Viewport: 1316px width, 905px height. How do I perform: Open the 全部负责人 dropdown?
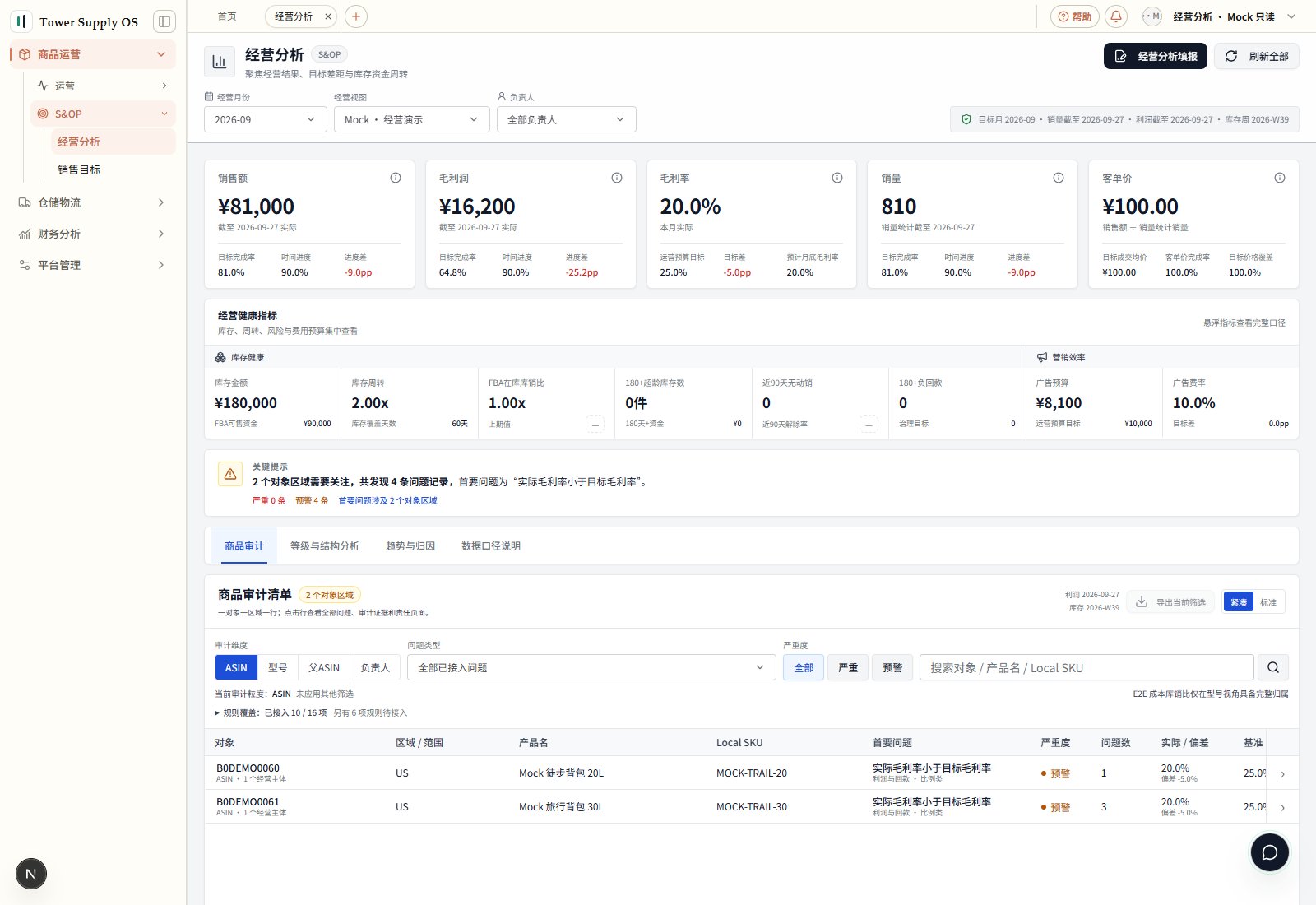coord(567,119)
